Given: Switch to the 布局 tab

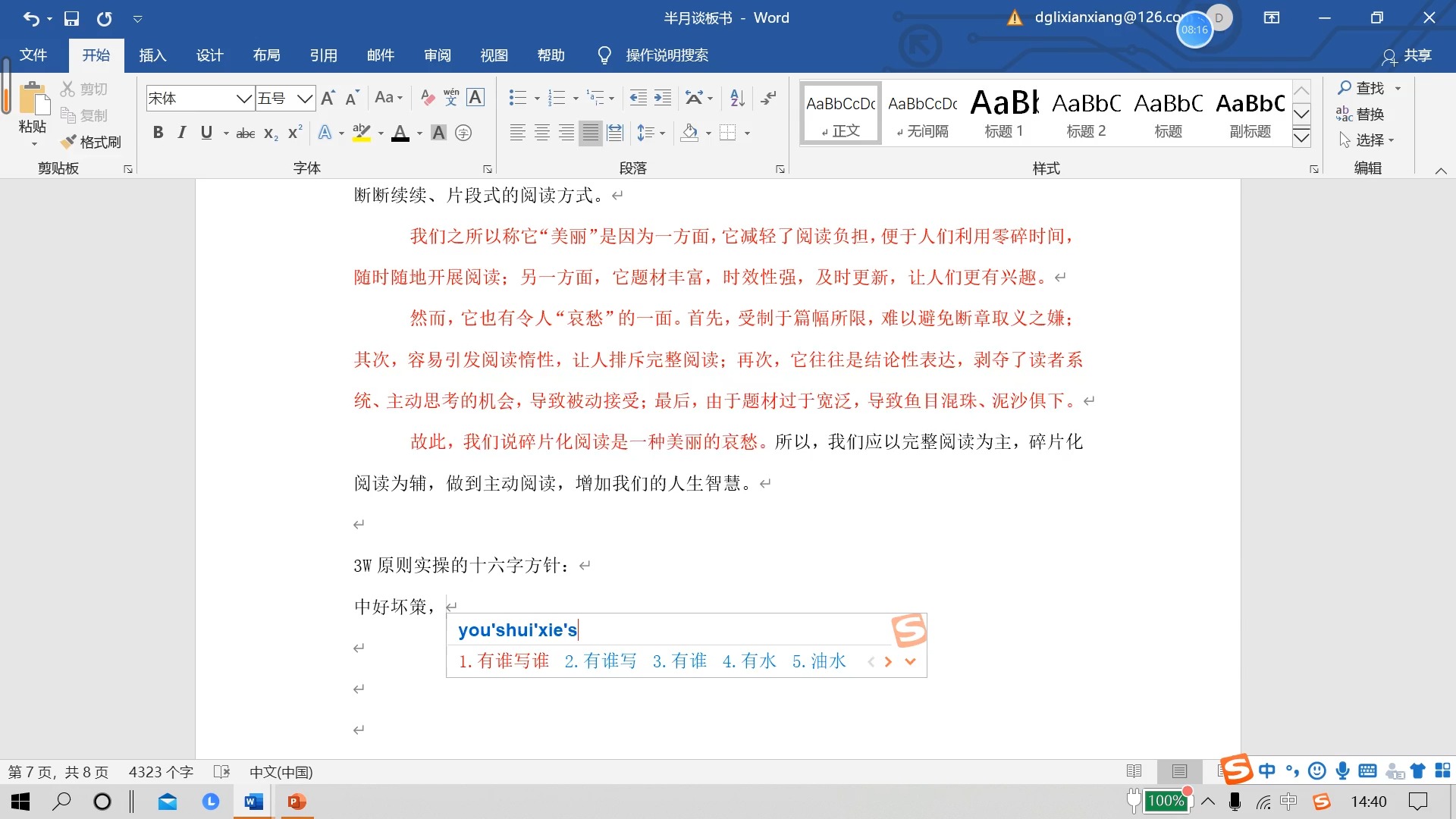Looking at the screenshot, I should tap(266, 55).
